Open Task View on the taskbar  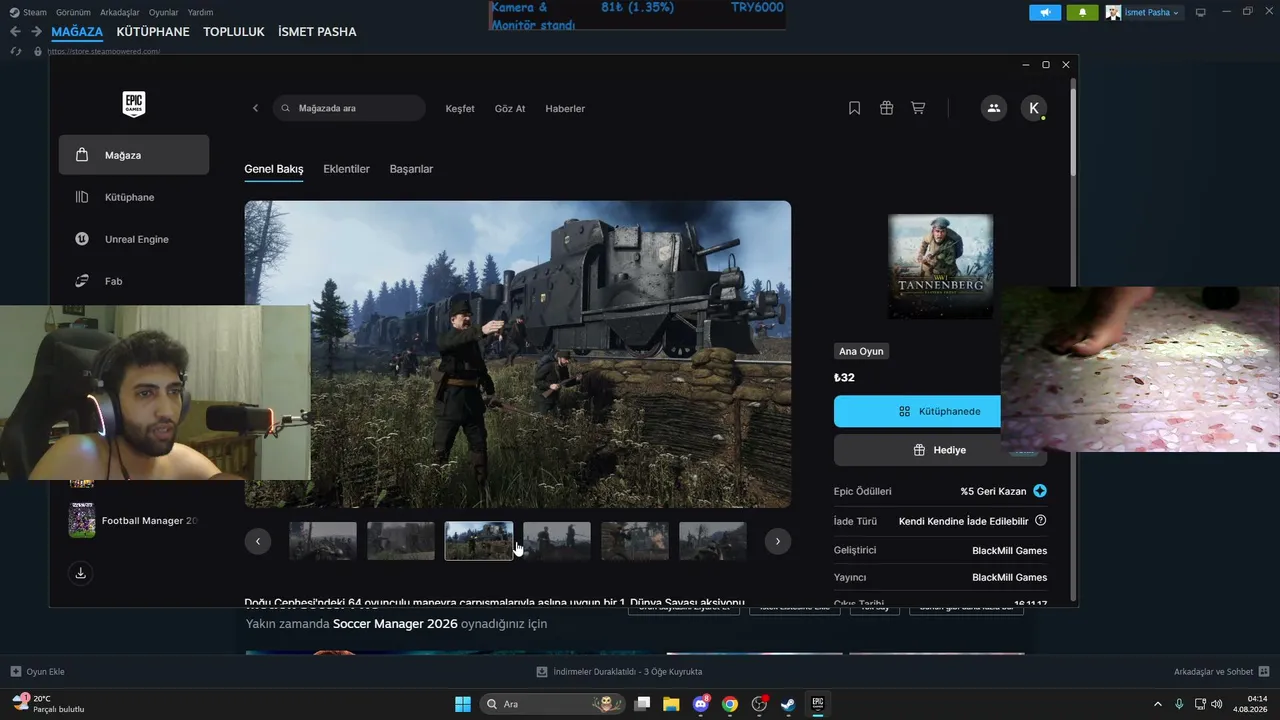click(x=642, y=704)
